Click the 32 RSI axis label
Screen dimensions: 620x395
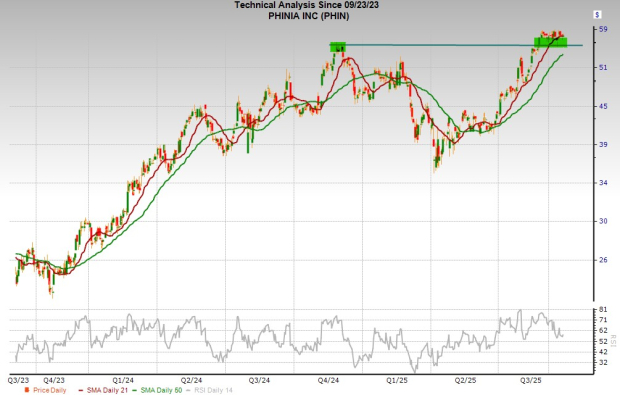point(603,363)
